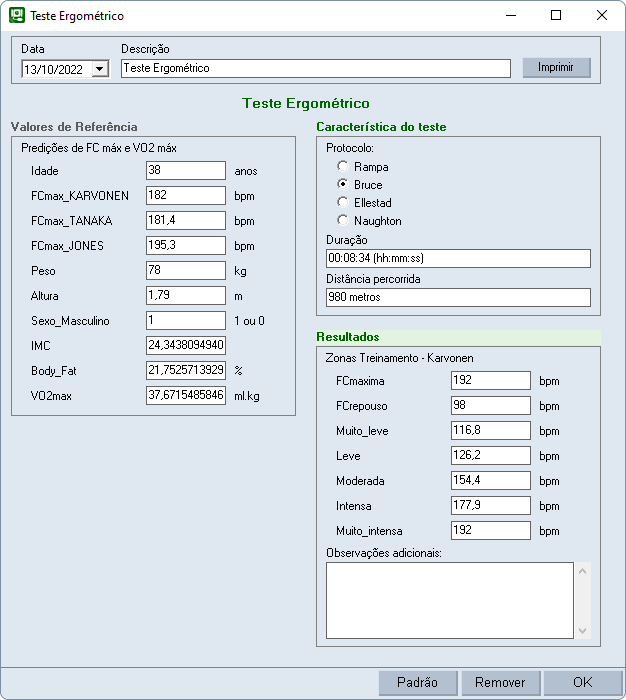The height and width of the screenshot is (700, 626).
Task: Select the FCrepouso value field
Action: click(490, 405)
